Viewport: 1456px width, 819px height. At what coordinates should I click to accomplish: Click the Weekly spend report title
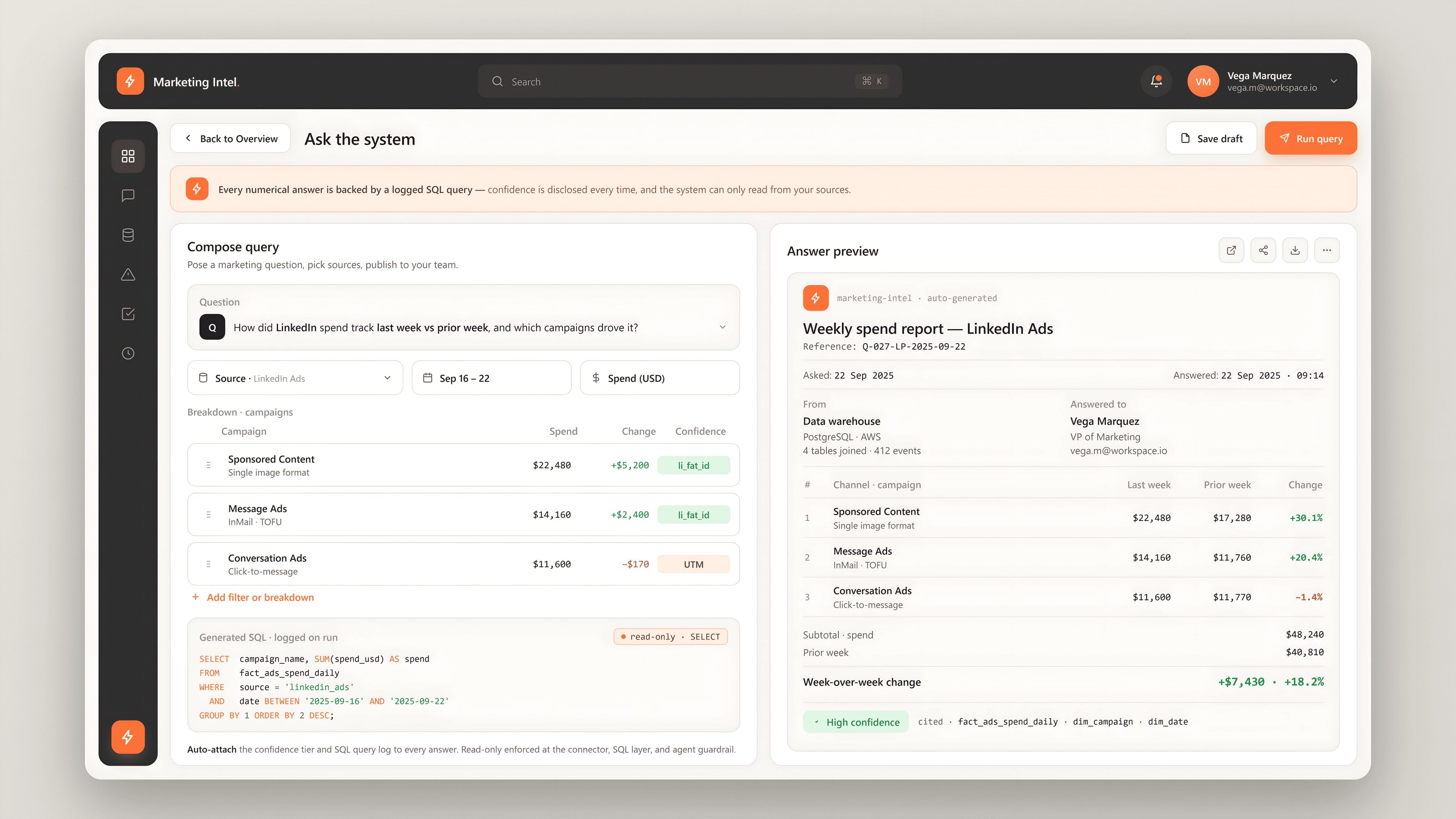pos(927,328)
